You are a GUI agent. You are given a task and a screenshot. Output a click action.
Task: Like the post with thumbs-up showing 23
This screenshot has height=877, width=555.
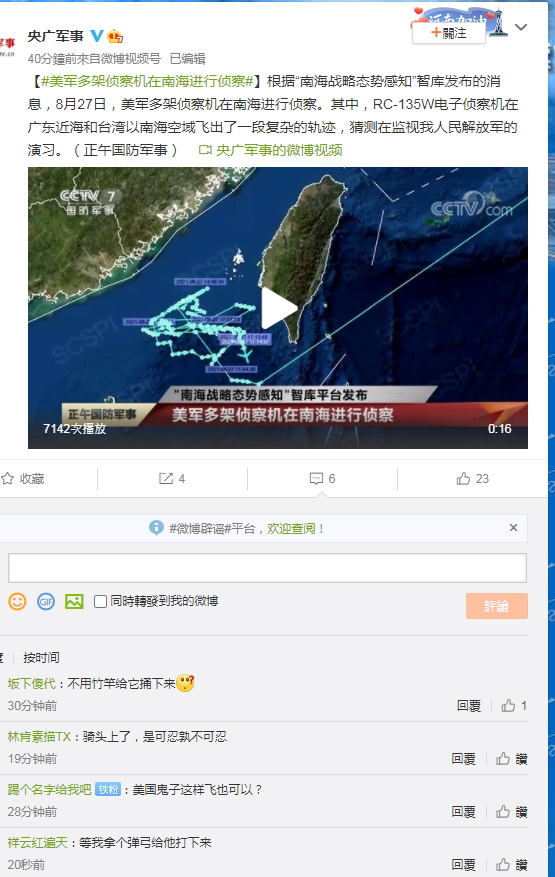pos(463,478)
